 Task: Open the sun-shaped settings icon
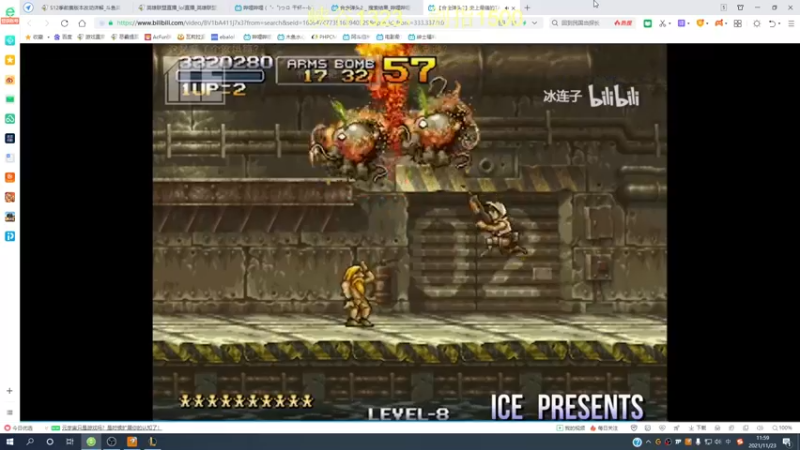point(757,23)
